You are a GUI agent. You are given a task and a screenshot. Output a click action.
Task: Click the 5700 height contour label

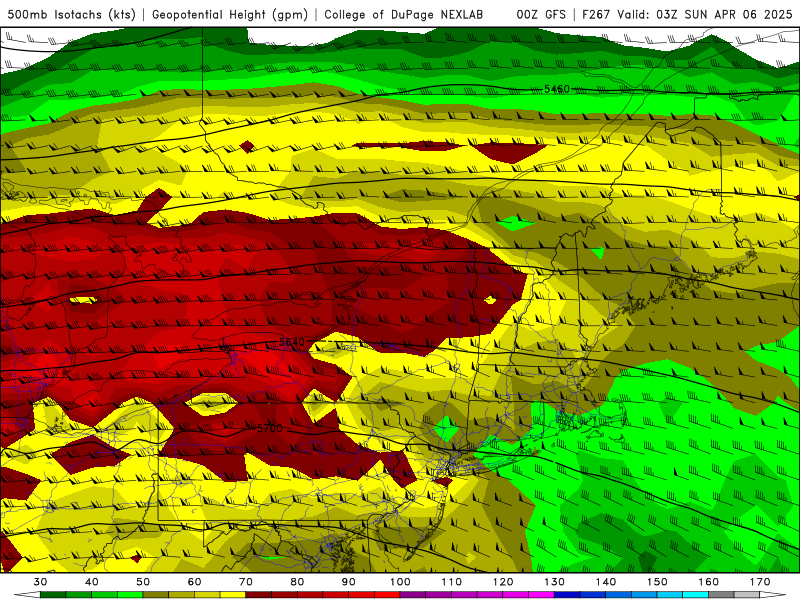269,429
